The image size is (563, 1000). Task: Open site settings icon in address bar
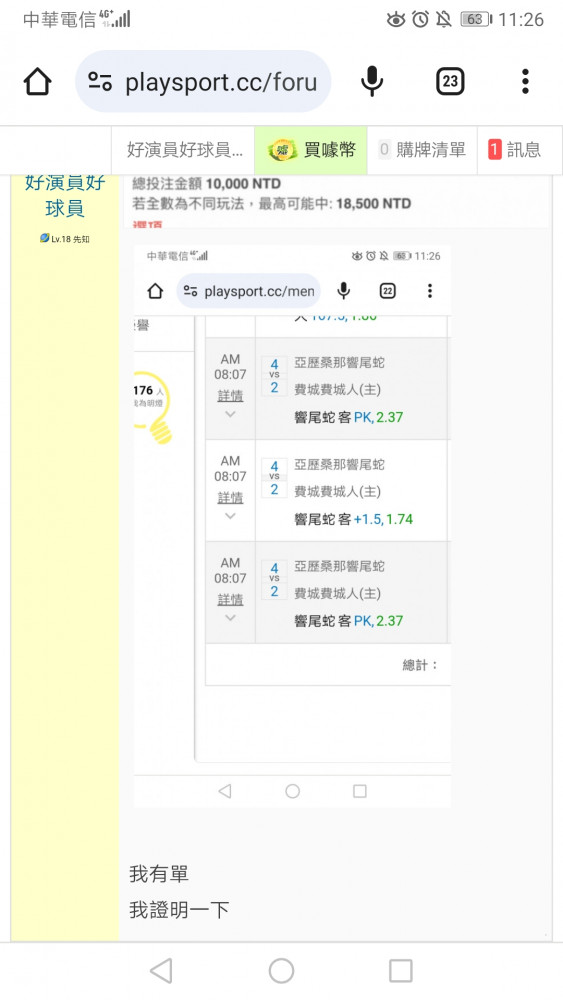point(100,82)
